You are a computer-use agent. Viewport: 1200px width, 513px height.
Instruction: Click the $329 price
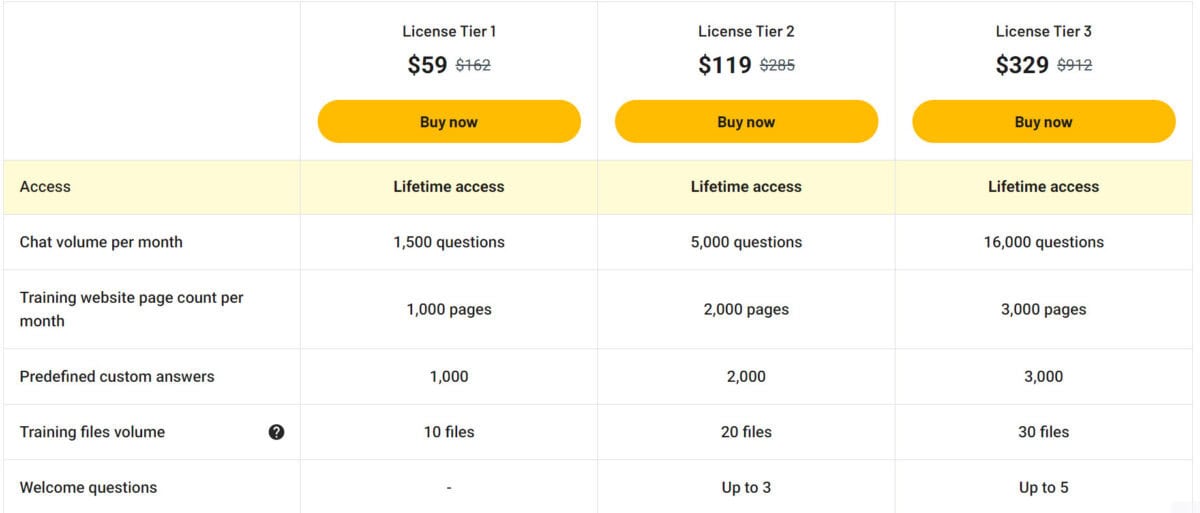click(x=1022, y=65)
